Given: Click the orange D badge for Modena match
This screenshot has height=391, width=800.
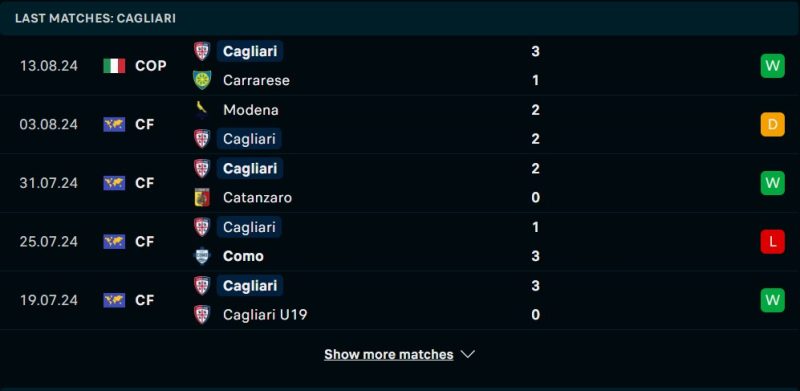Looking at the screenshot, I should pos(772,125).
